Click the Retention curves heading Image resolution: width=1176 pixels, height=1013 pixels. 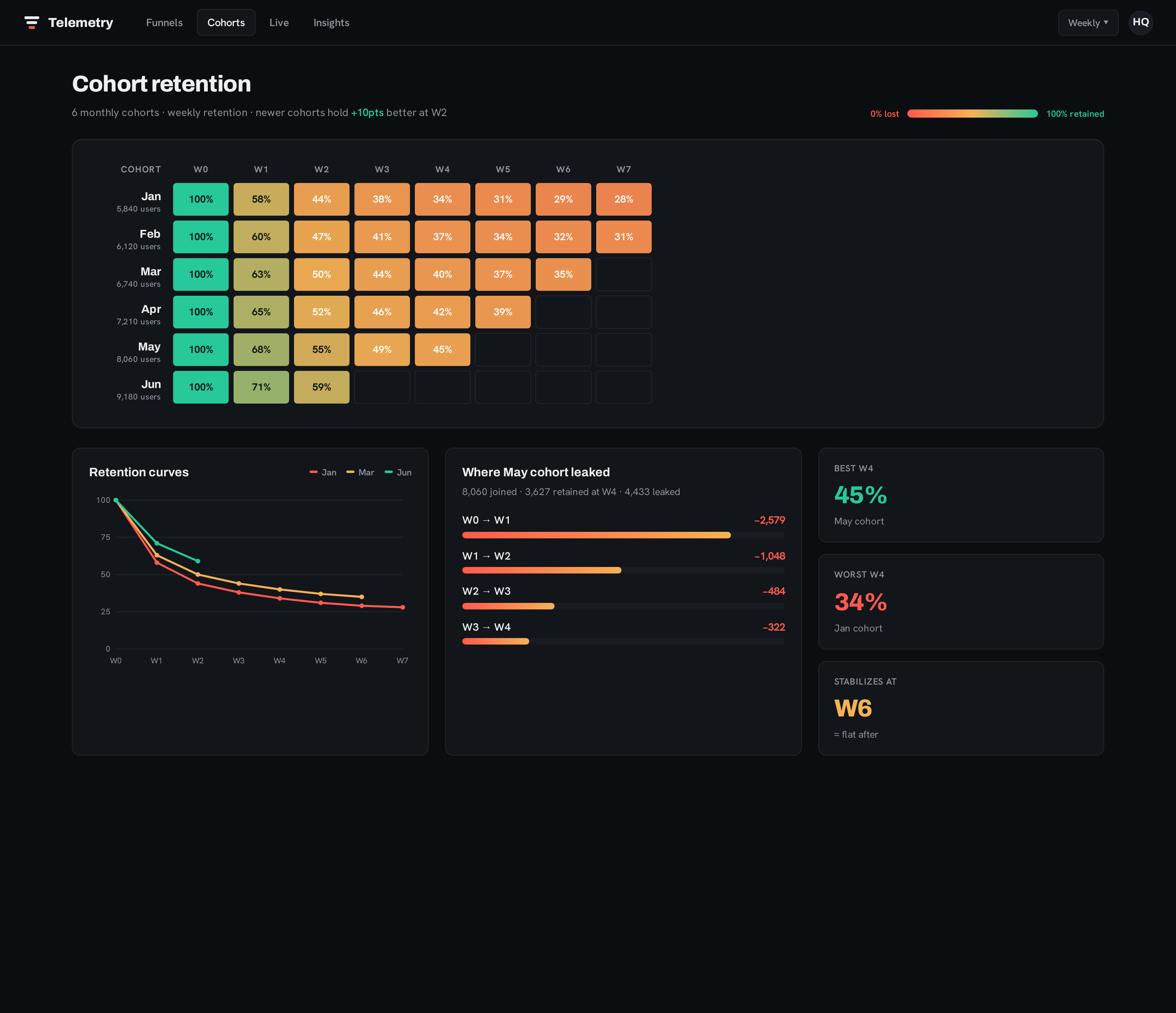click(138, 473)
